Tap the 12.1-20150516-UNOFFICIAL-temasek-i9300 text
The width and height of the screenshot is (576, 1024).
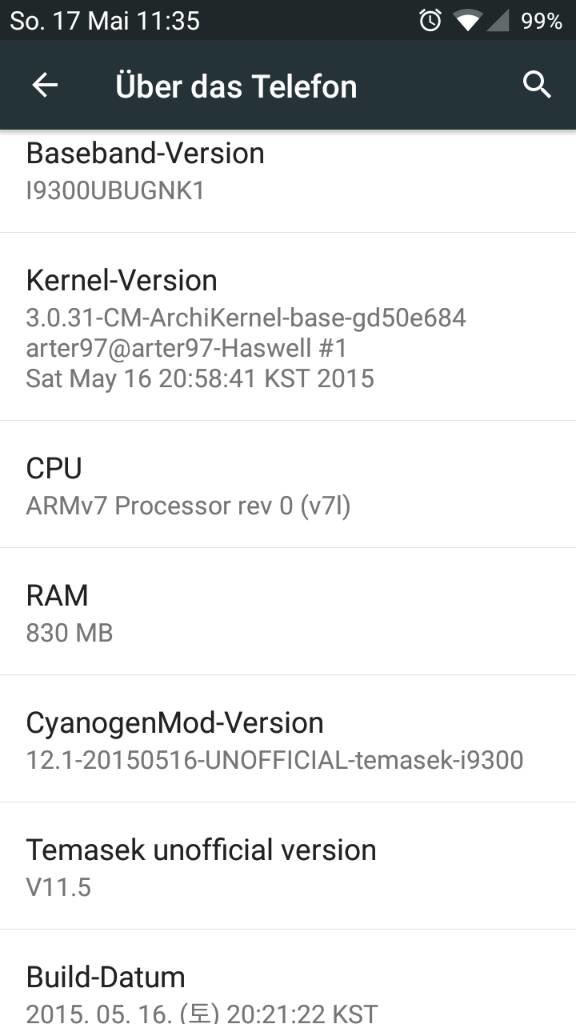274,760
